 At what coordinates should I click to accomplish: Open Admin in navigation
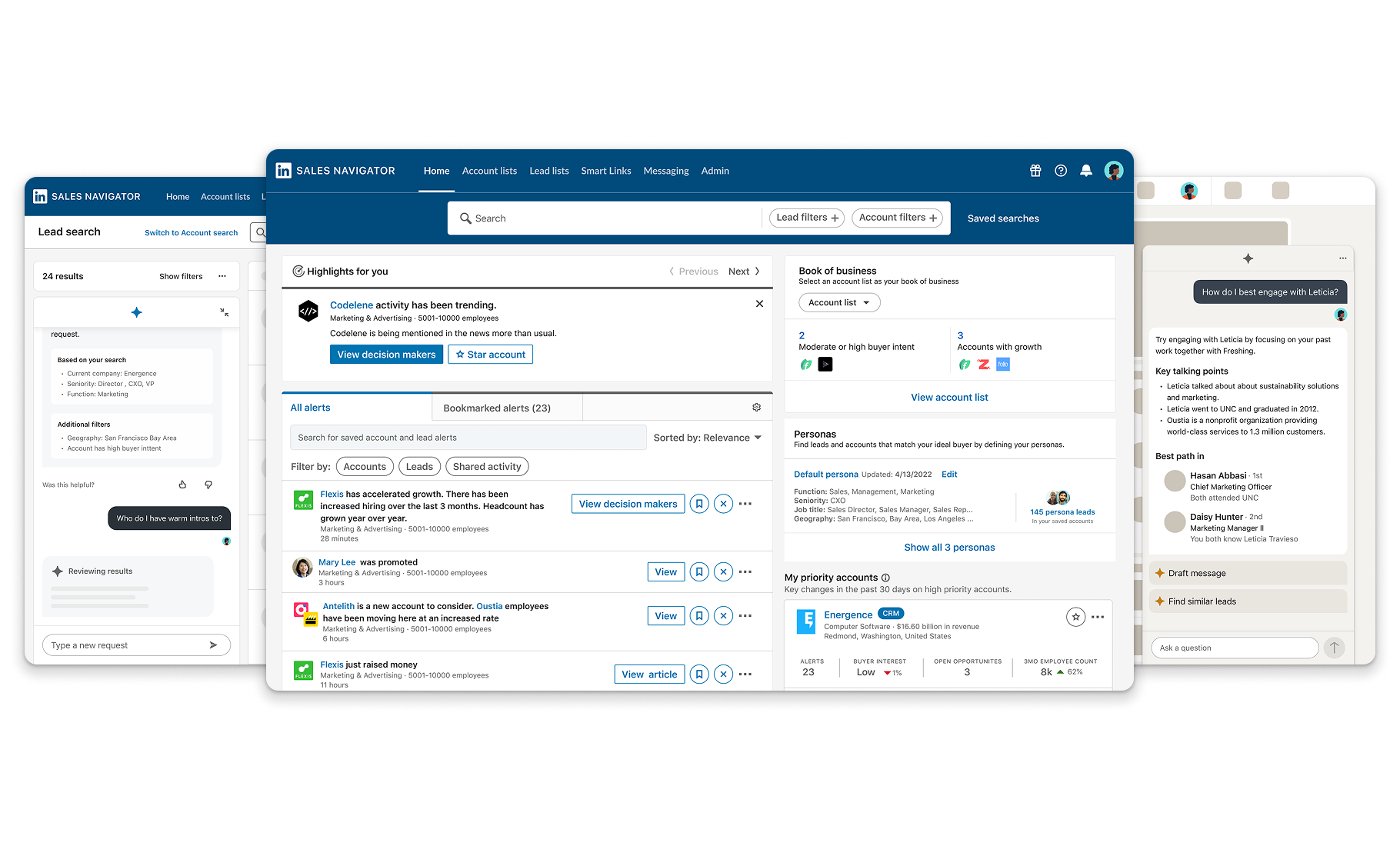[x=715, y=171]
